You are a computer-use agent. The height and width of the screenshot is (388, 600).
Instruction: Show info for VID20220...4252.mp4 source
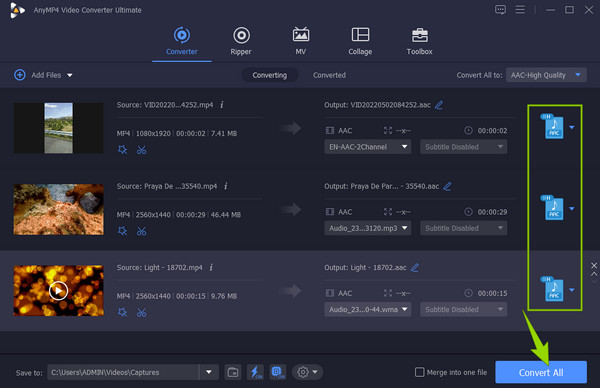click(222, 104)
